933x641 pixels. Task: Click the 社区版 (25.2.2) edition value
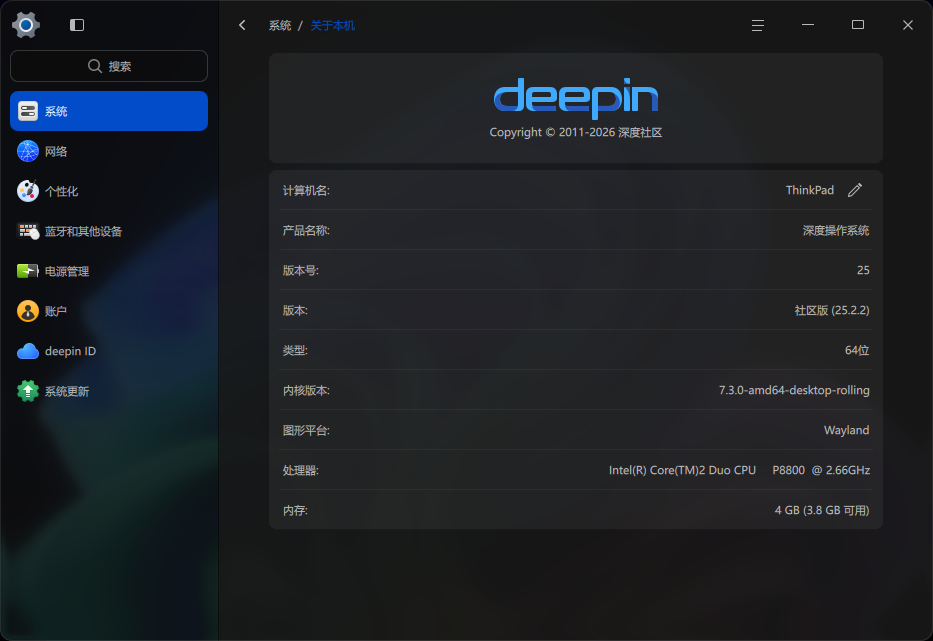pyautogui.click(x=832, y=310)
